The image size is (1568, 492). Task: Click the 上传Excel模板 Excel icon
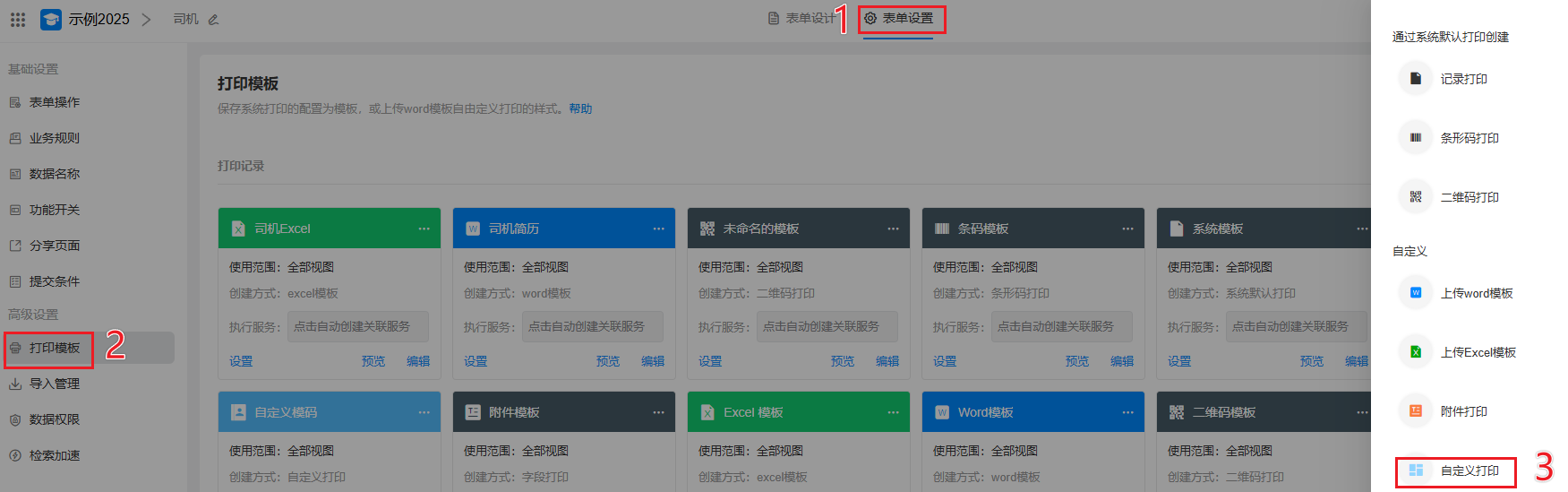(1416, 352)
